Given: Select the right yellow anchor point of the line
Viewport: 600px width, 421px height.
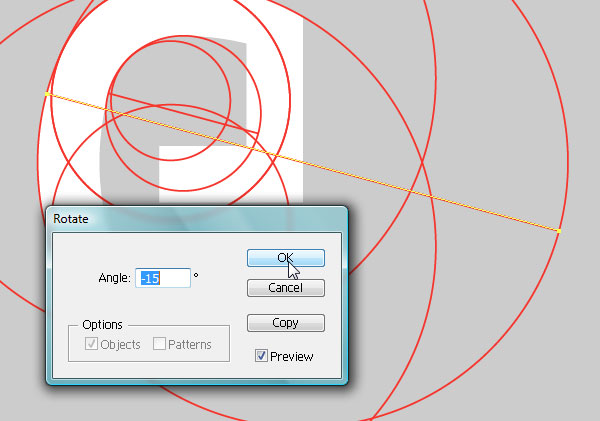Looking at the screenshot, I should coord(559,231).
